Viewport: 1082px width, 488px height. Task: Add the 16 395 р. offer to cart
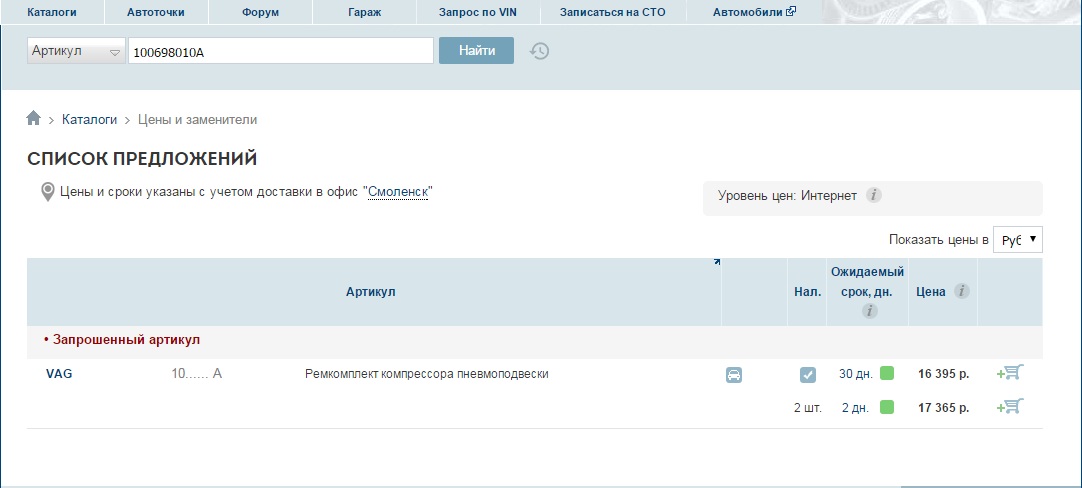(1010, 373)
